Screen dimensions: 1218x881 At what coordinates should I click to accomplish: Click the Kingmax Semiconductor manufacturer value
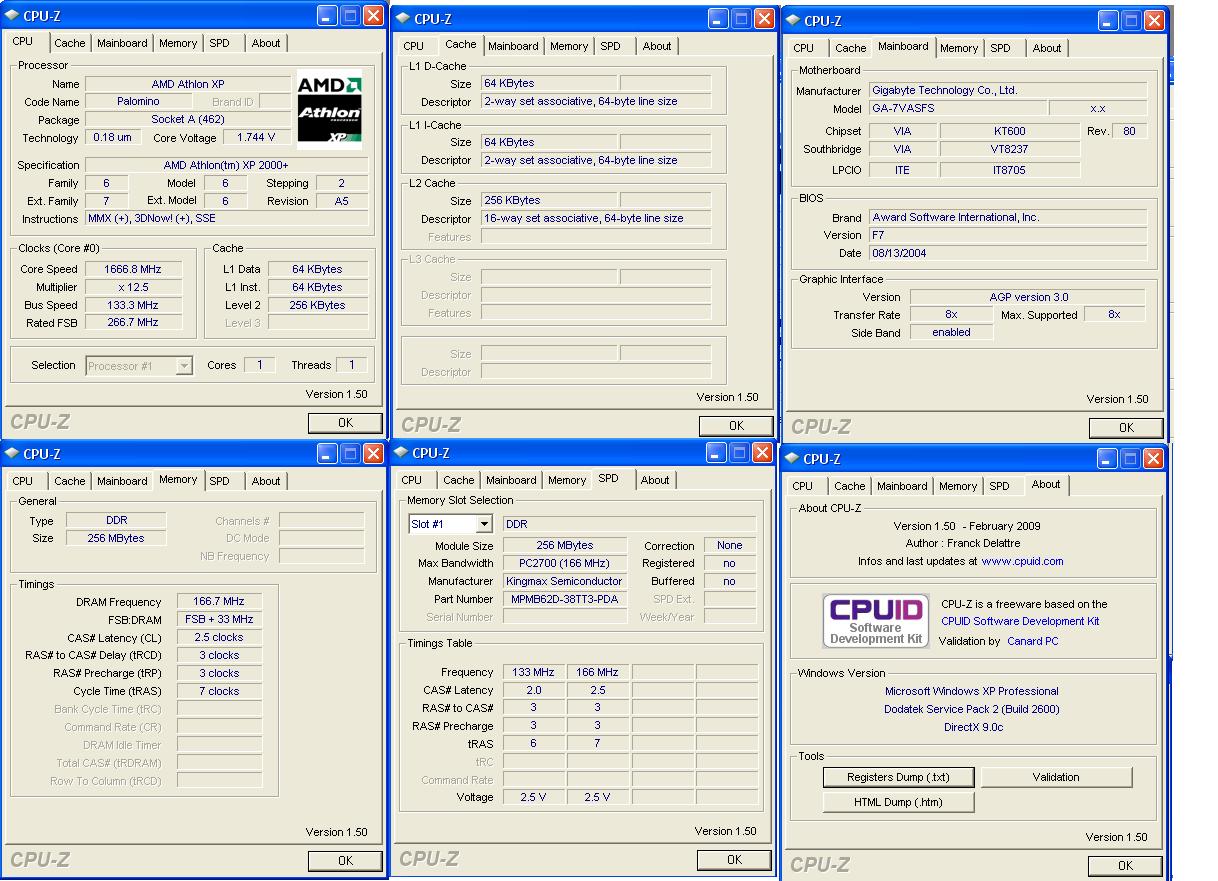(x=564, y=581)
